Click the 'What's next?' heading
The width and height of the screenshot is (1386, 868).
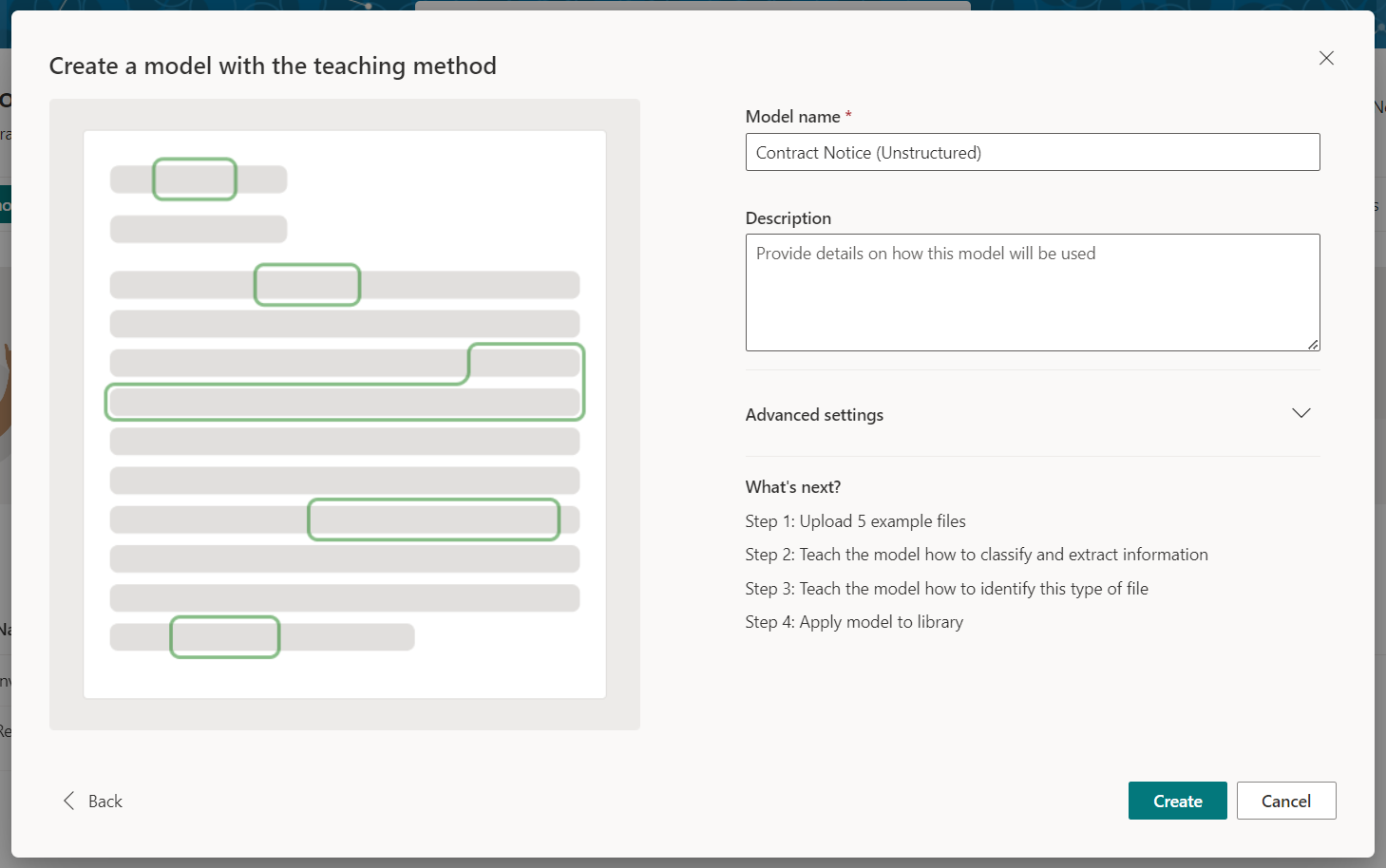(792, 487)
